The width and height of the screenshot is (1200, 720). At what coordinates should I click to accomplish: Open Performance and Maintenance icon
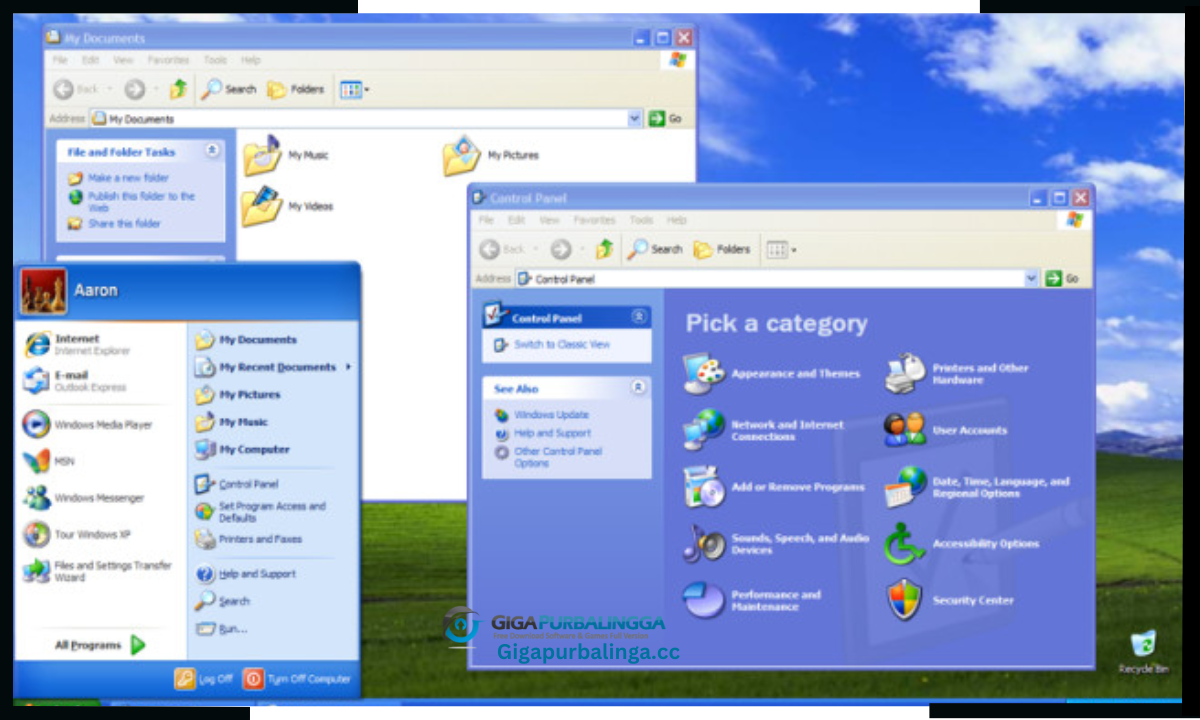point(704,600)
